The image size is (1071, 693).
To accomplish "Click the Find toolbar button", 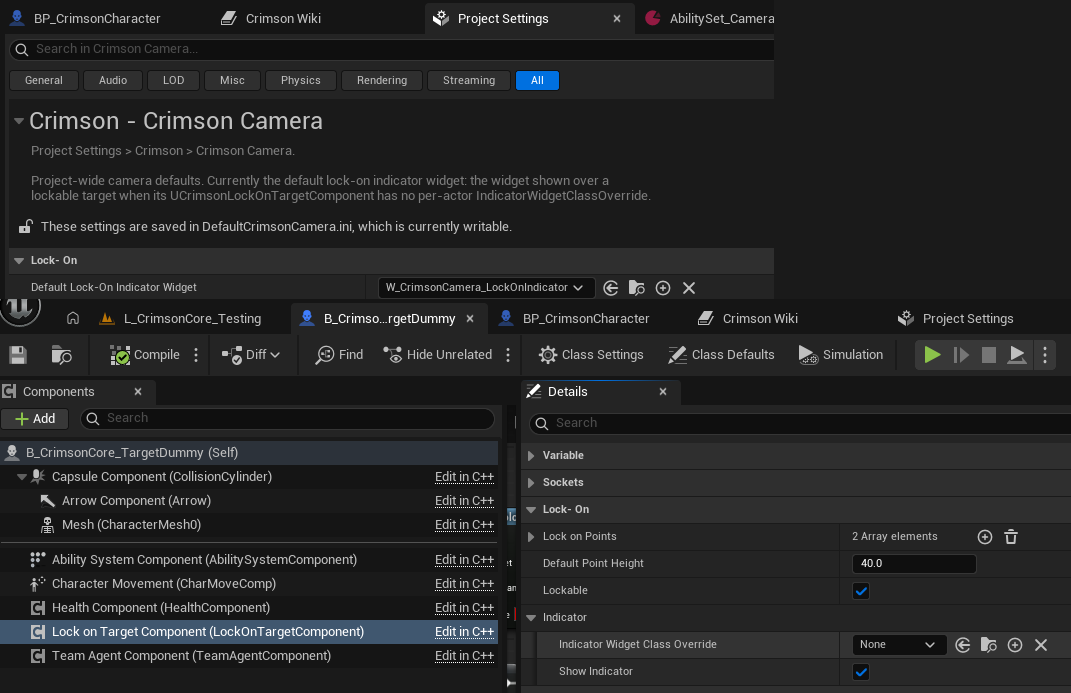I will pos(339,355).
